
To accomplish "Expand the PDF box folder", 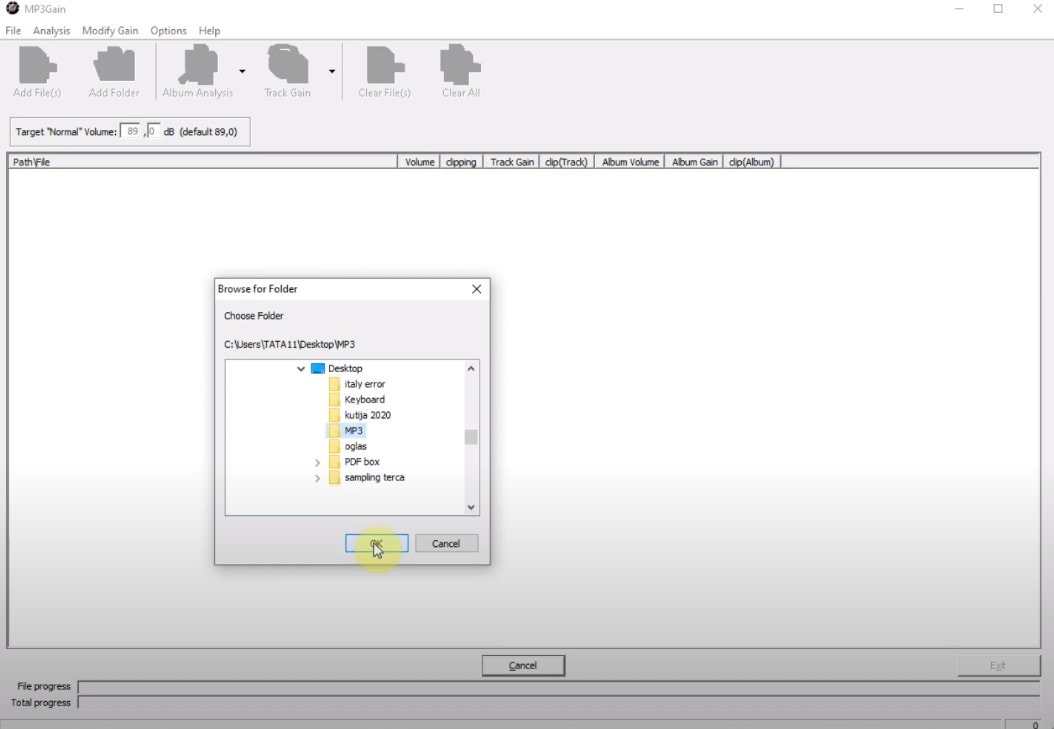I will [317, 462].
